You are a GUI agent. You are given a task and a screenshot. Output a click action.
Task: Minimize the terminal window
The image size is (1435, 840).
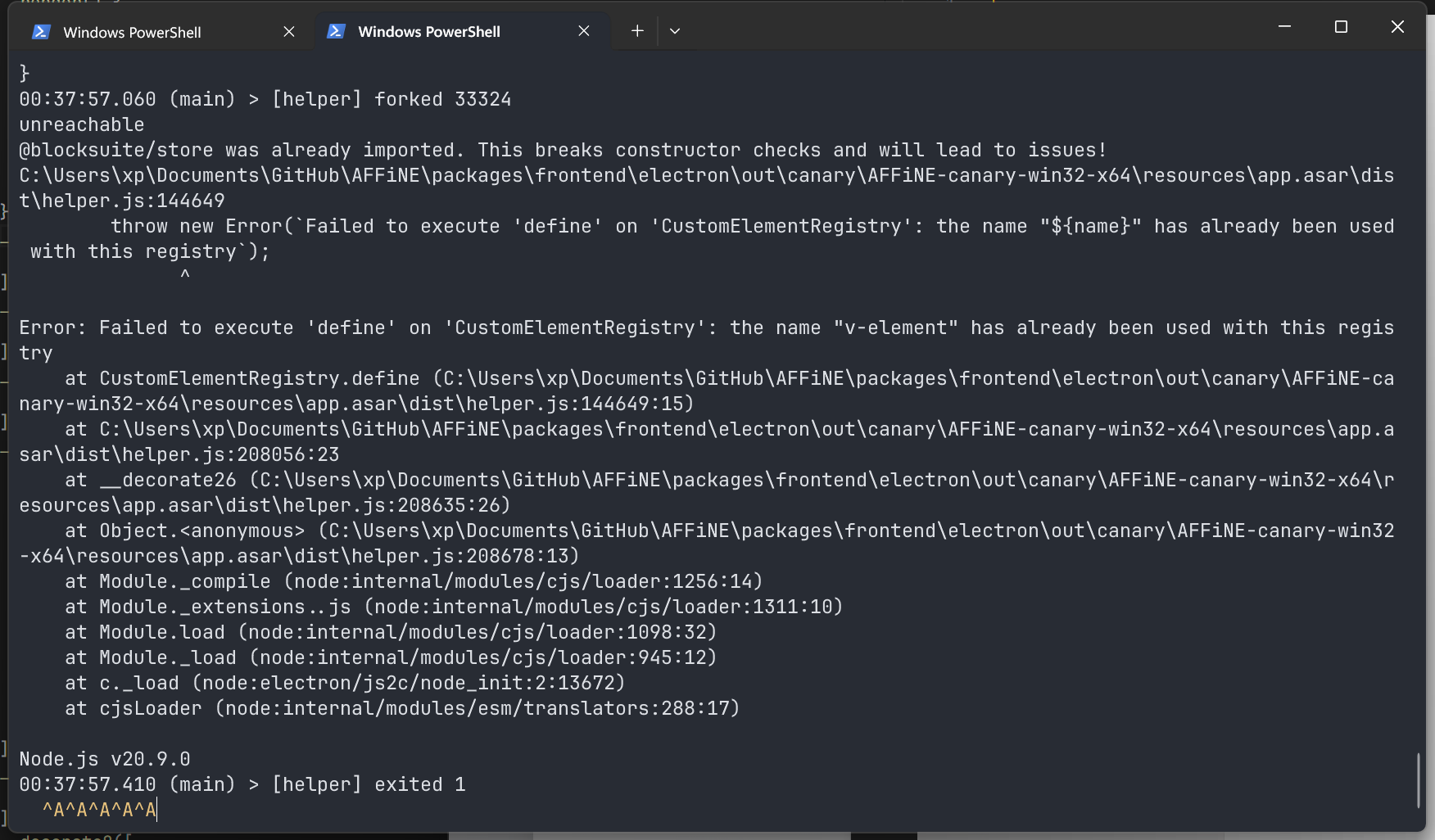pos(1284,27)
